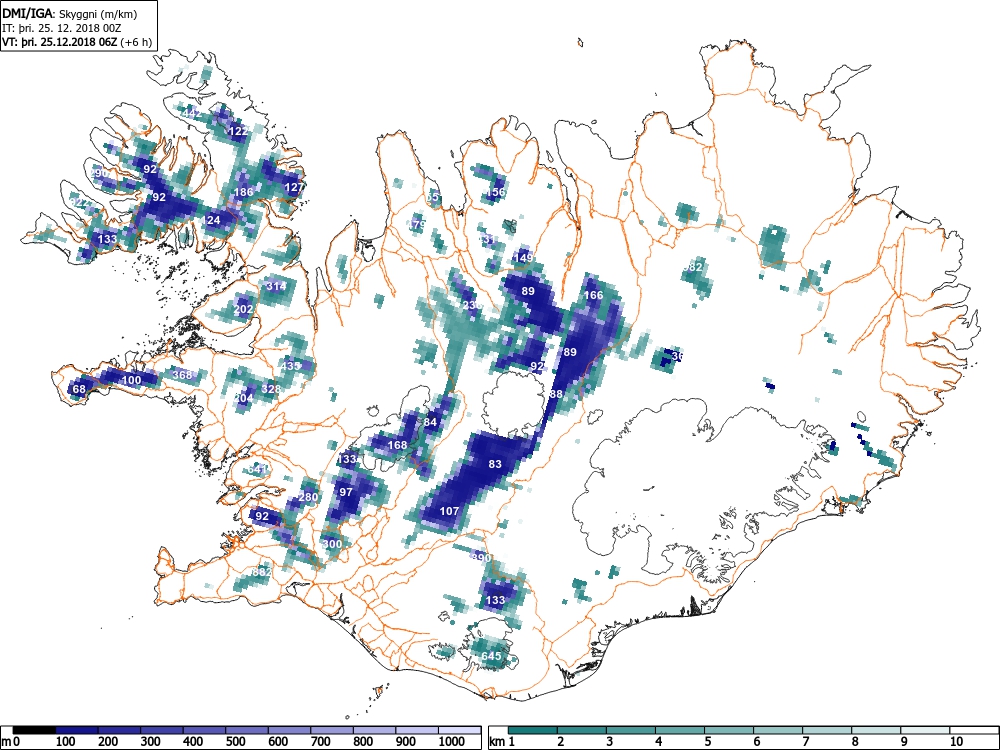
Task: Click the visibility value '124' on the map
Action: click(x=210, y=220)
